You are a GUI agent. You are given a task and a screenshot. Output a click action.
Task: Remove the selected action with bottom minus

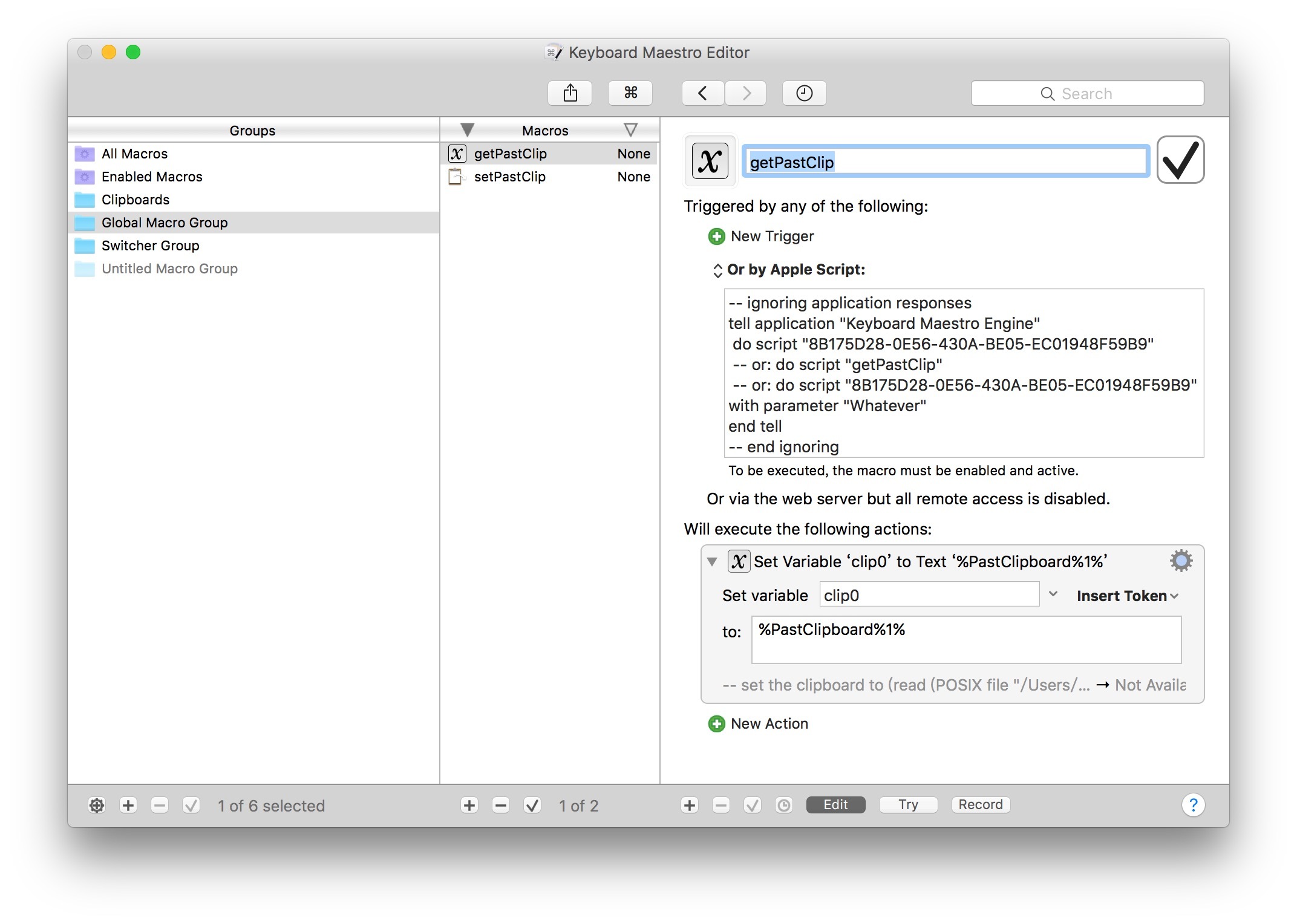pos(721,805)
